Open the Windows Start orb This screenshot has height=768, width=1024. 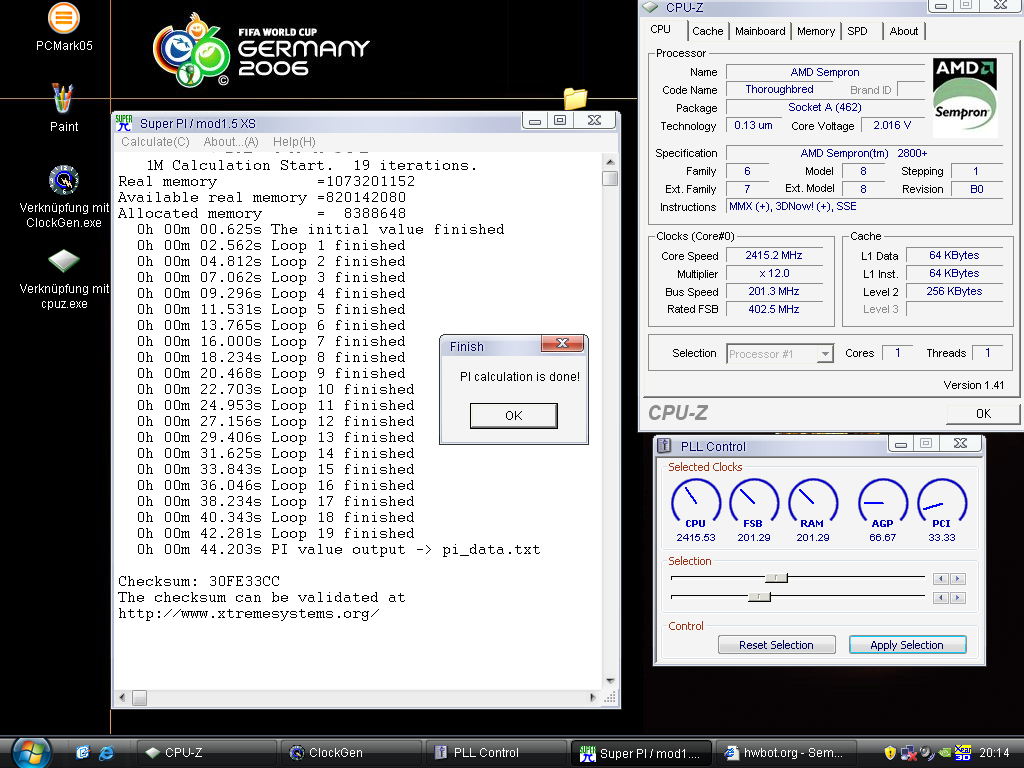click(x=31, y=752)
